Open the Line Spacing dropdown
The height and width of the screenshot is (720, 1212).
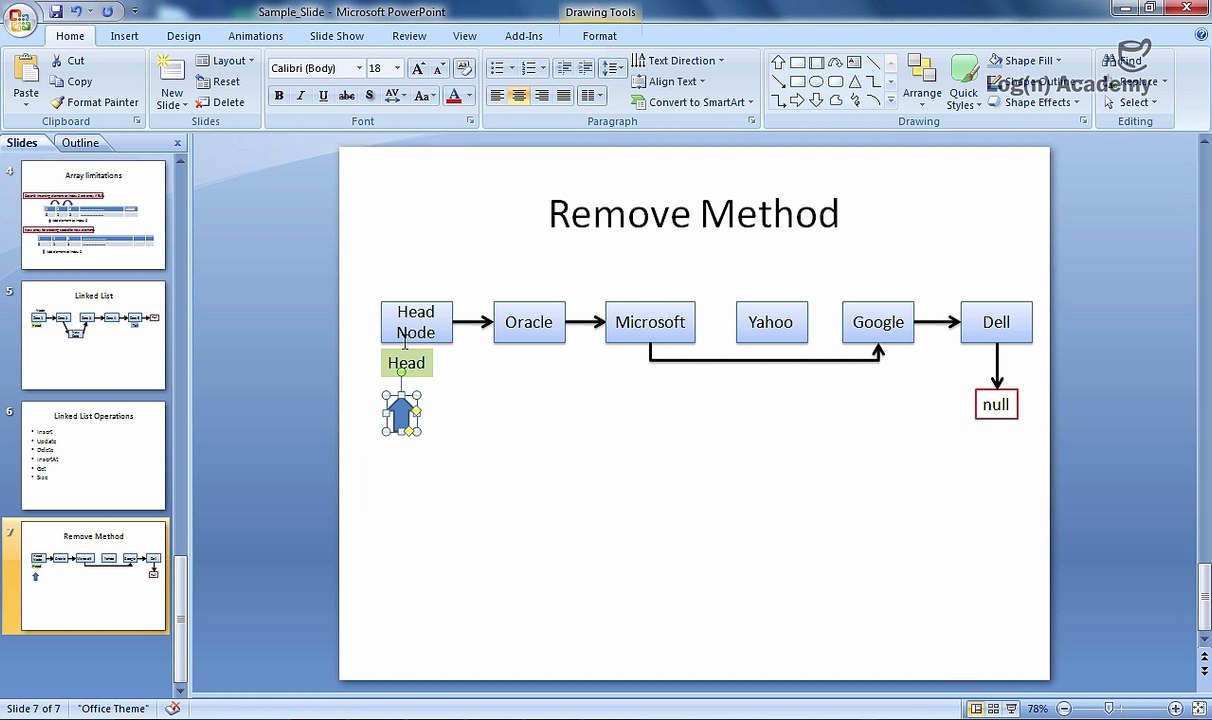[x=613, y=68]
